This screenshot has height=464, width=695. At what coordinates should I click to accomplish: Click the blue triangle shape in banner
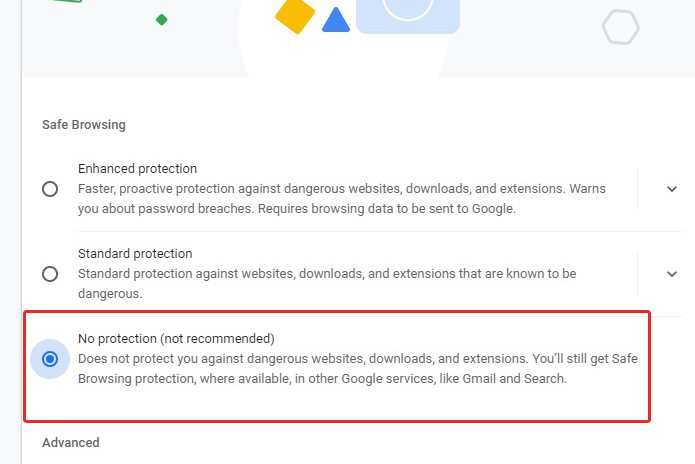[336, 20]
